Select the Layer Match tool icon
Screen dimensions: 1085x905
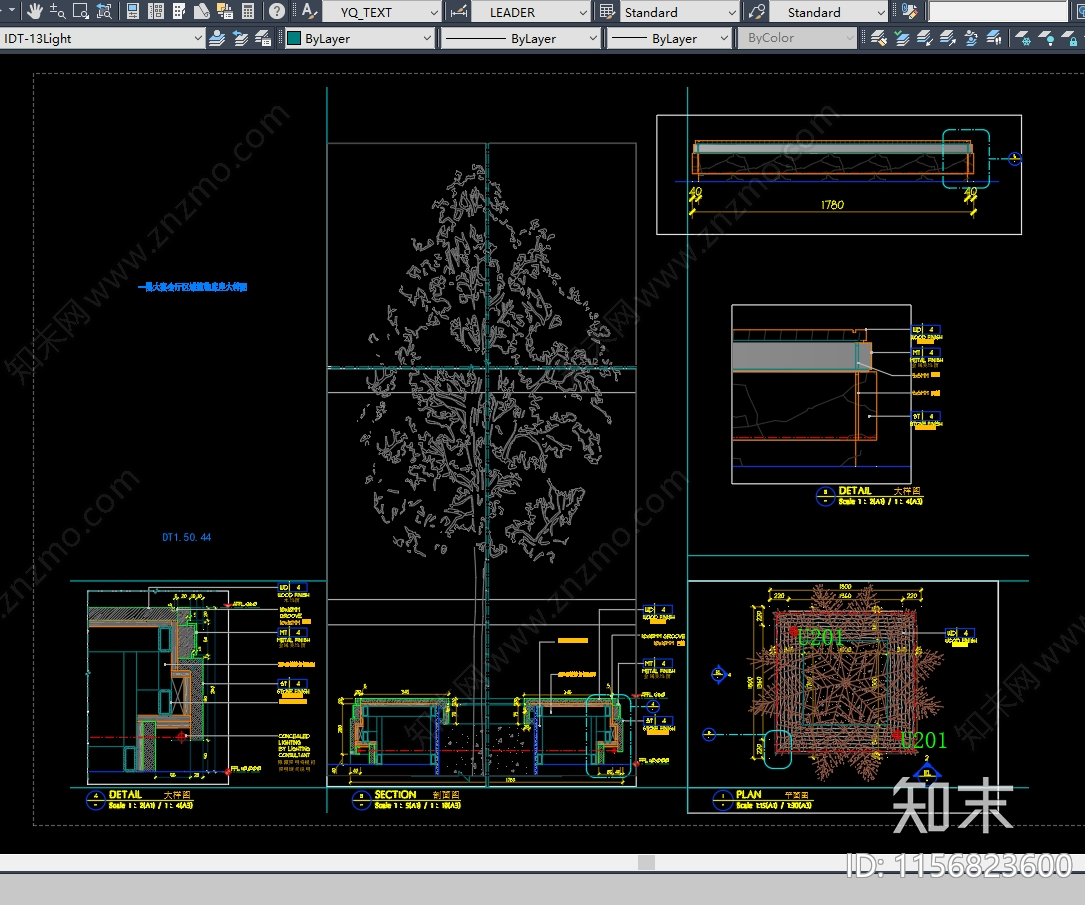(879, 38)
